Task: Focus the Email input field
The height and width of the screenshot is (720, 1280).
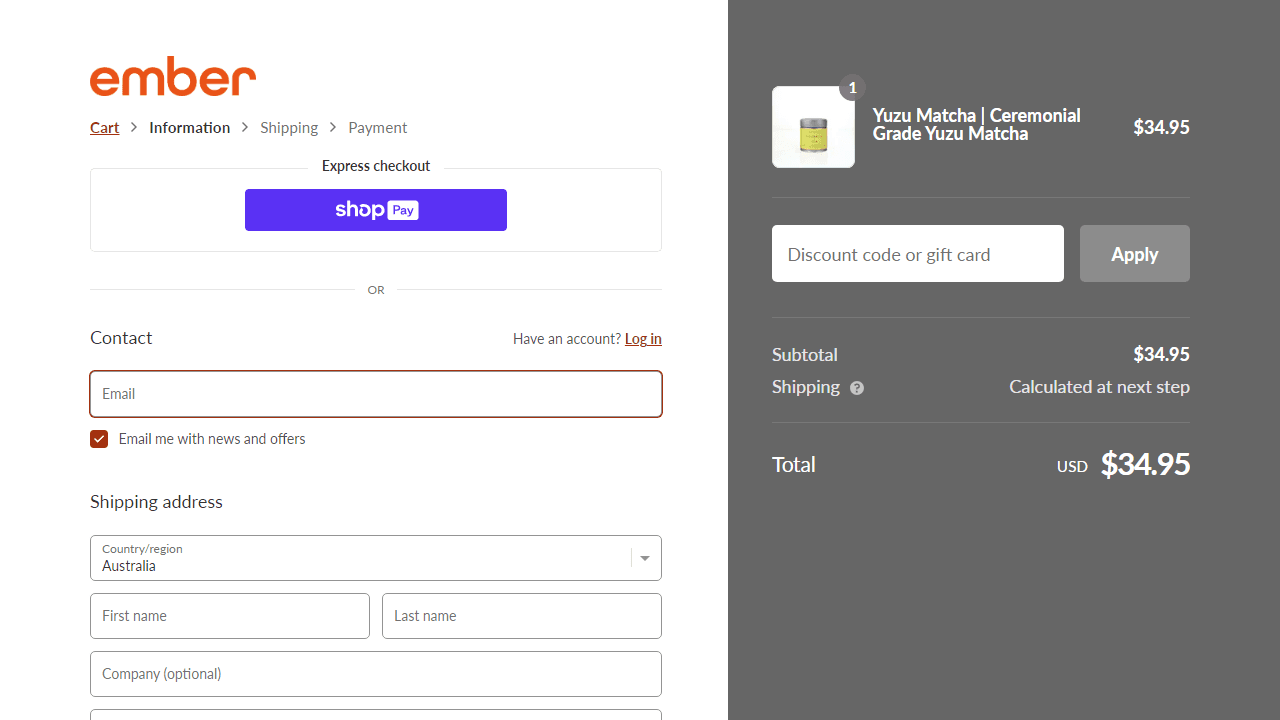Action: (376, 394)
